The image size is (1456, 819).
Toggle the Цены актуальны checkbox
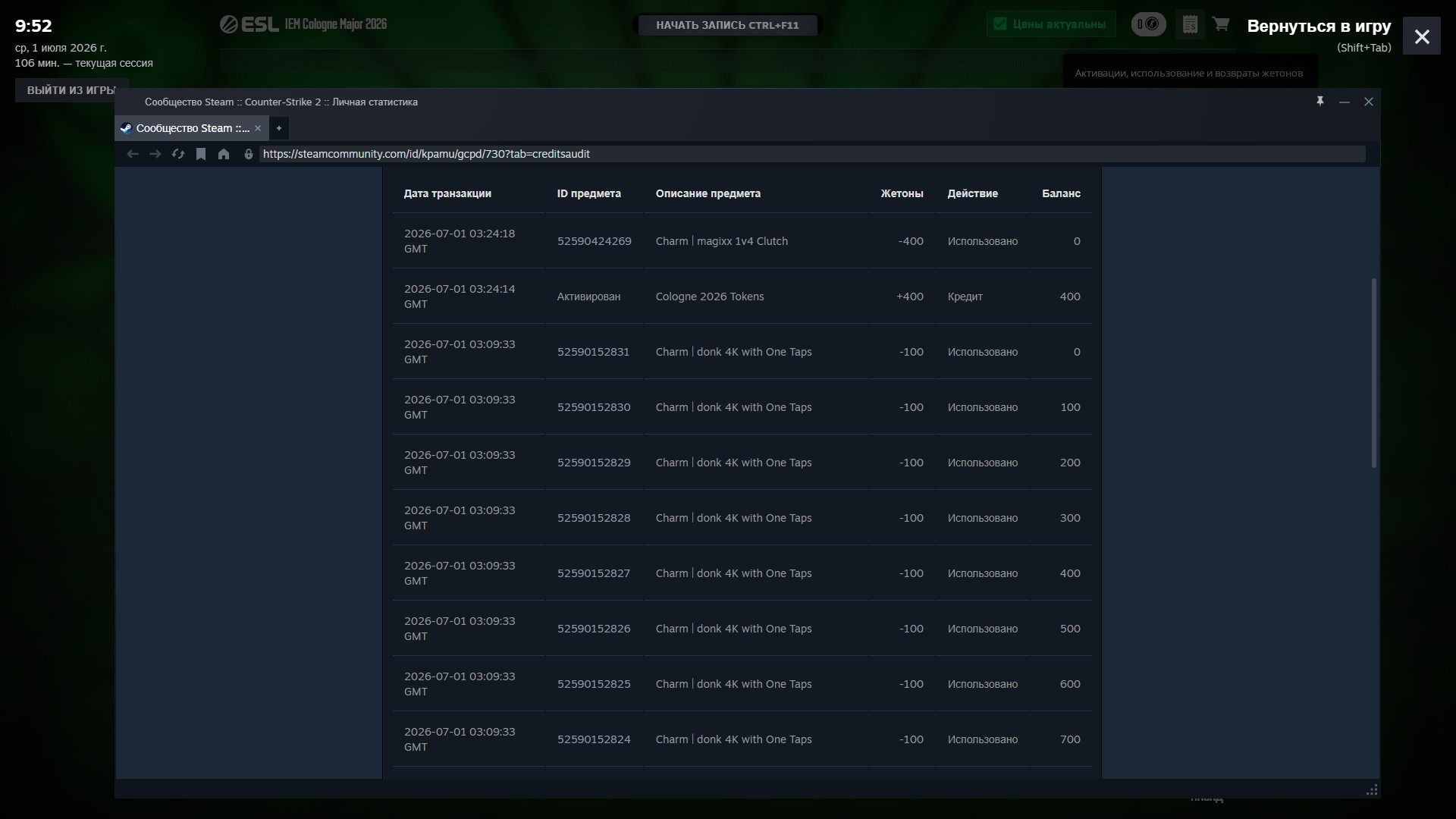pos(1000,24)
